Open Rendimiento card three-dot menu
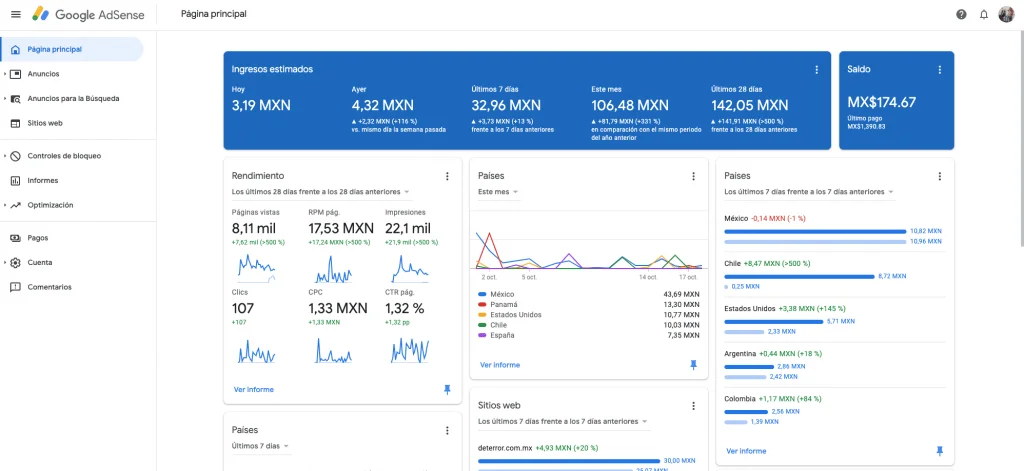The image size is (1024, 471). [x=447, y=176]
